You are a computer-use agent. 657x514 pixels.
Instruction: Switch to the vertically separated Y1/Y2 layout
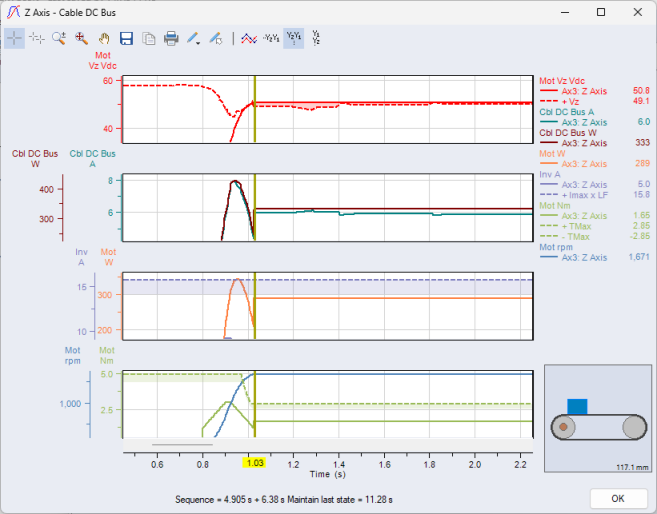coord(316,38)
